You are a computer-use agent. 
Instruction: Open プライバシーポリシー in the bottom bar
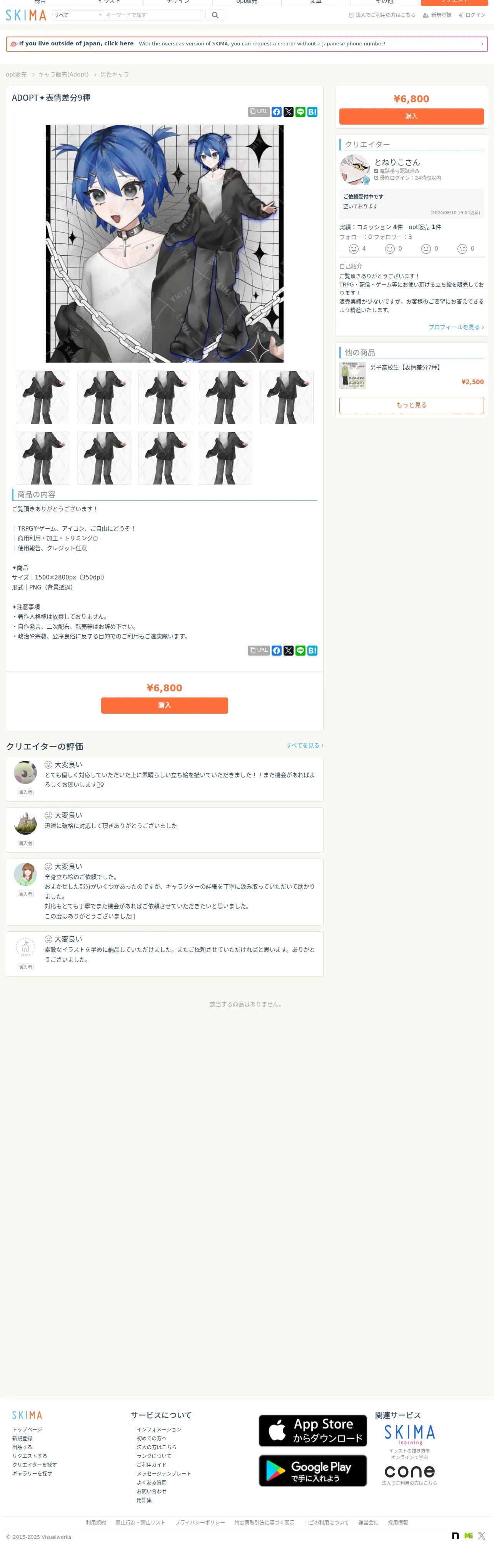coord(200,1522)
